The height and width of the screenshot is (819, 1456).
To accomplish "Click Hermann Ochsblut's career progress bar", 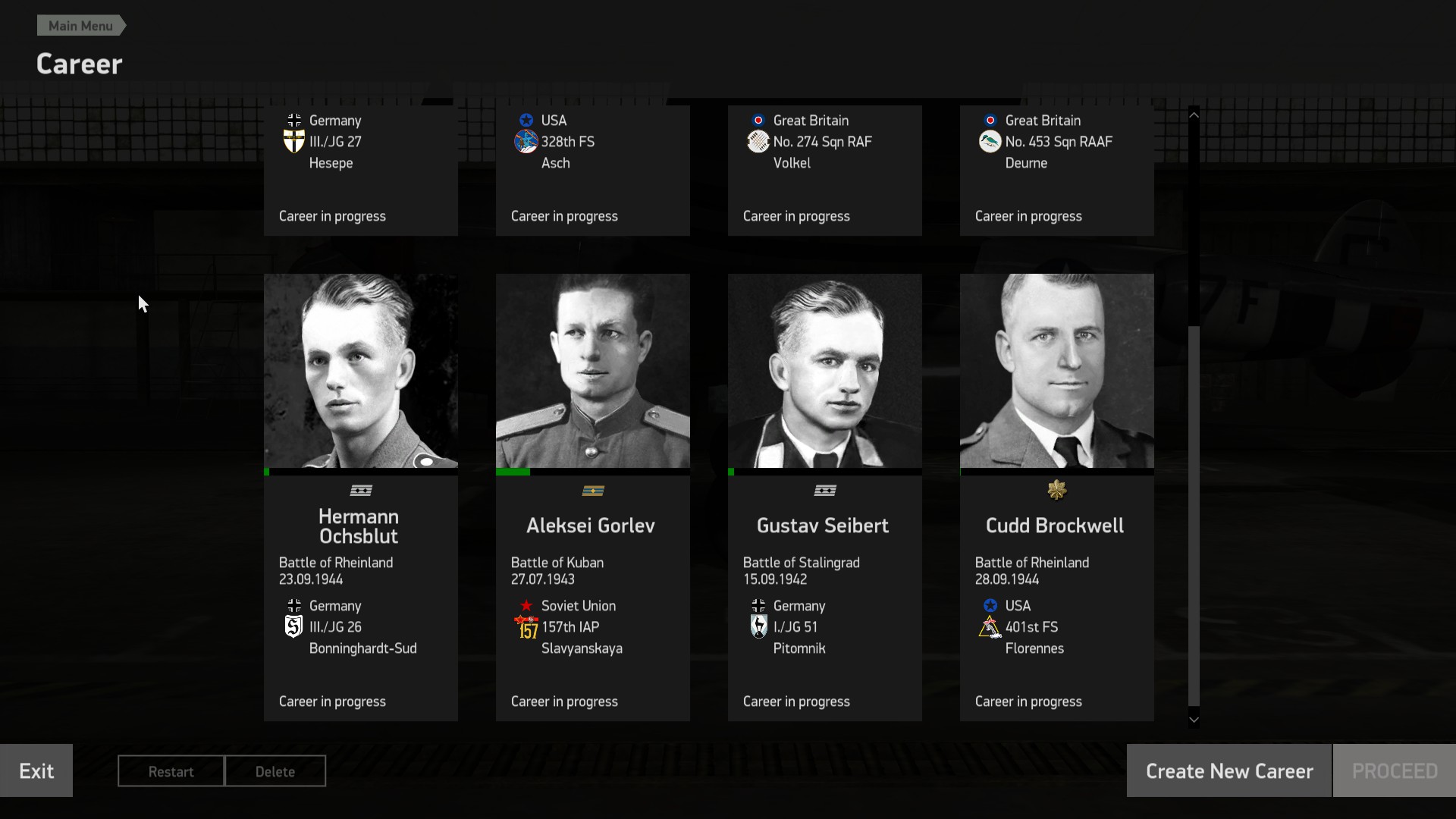I will (x=361, y=472).
